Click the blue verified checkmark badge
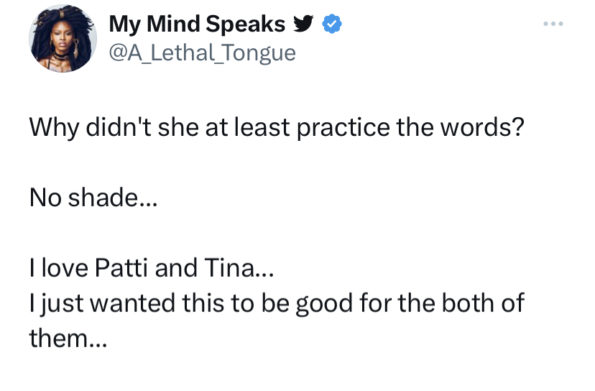595x391 pixels. coord(332,24)
